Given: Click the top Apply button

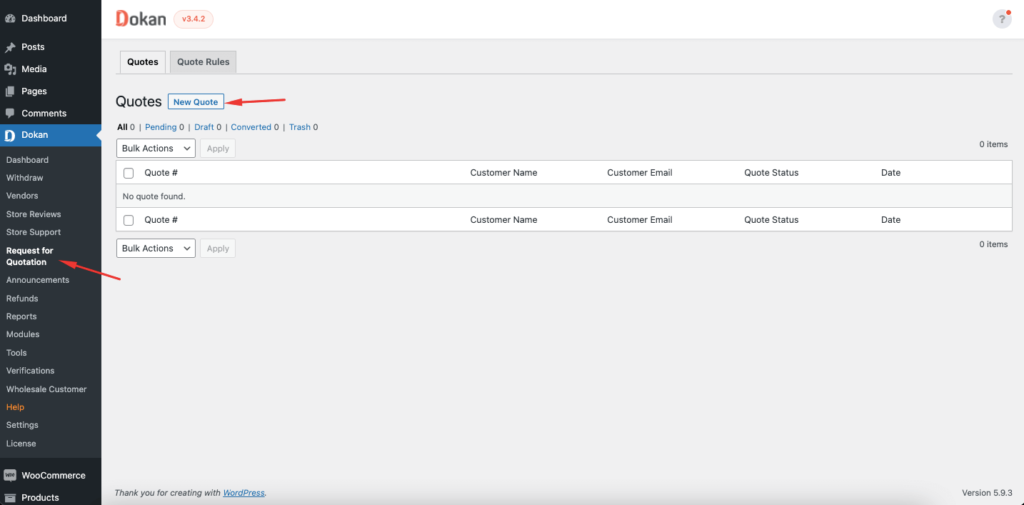Looking at the screenshot, I should point(218,148).
